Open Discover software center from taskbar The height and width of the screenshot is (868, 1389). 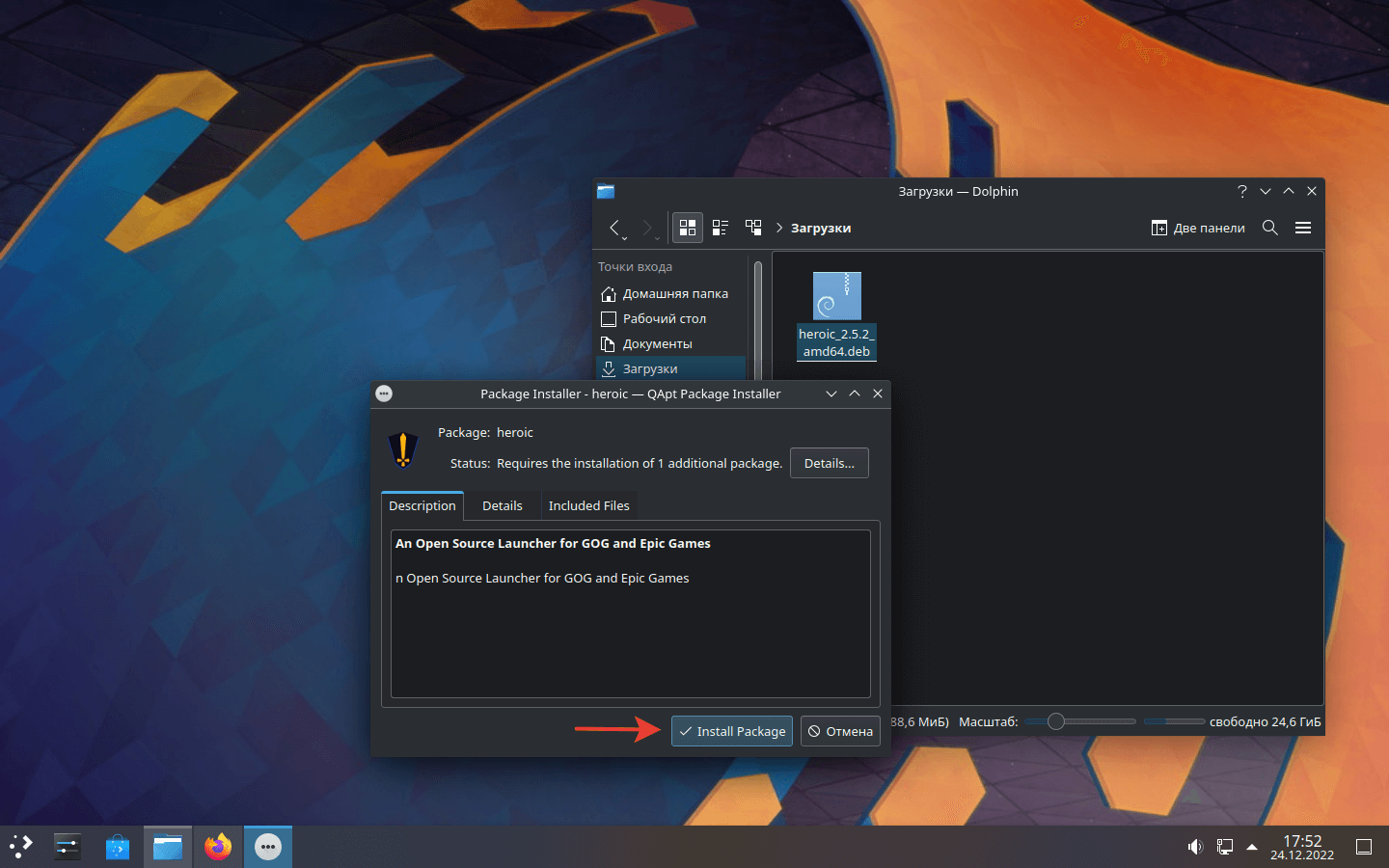coord(118,847)
